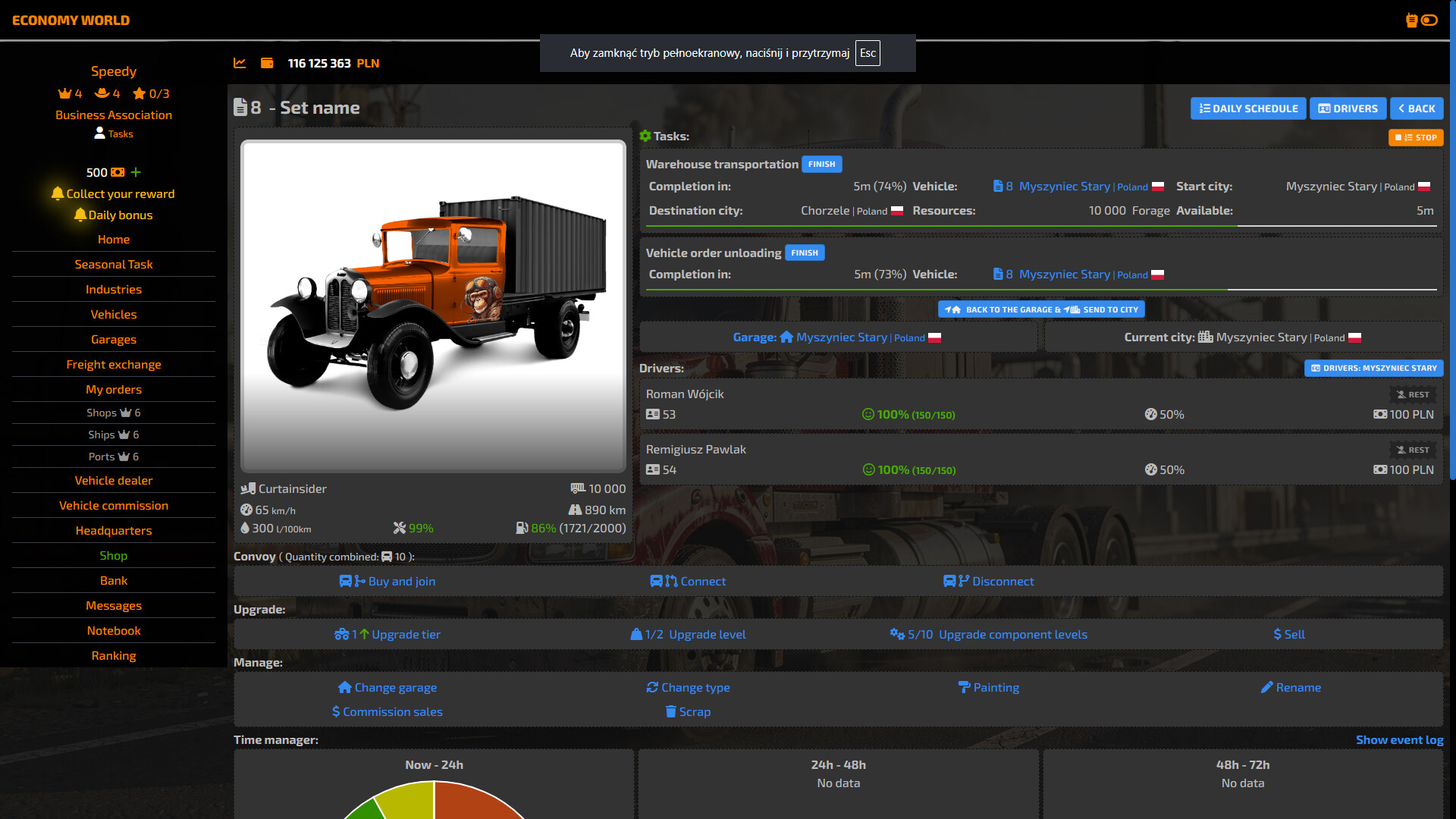The image size is (1456, 819).
Task: Click Commission sales link
Action: [387, 712]
